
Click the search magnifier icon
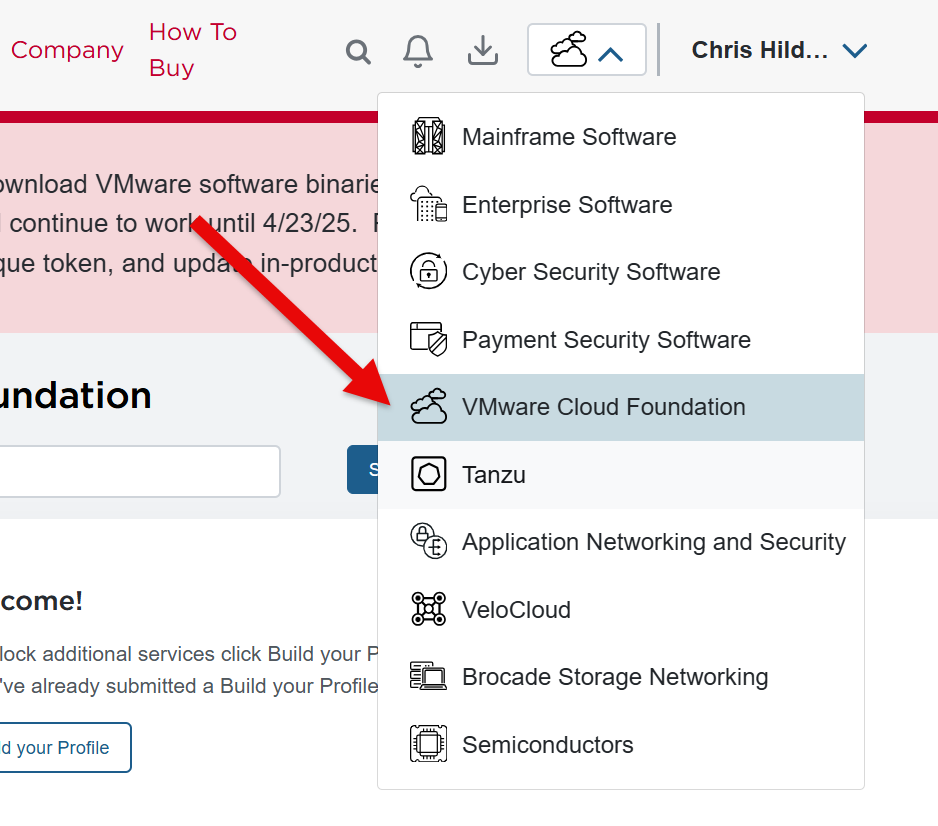pos(358,51)
